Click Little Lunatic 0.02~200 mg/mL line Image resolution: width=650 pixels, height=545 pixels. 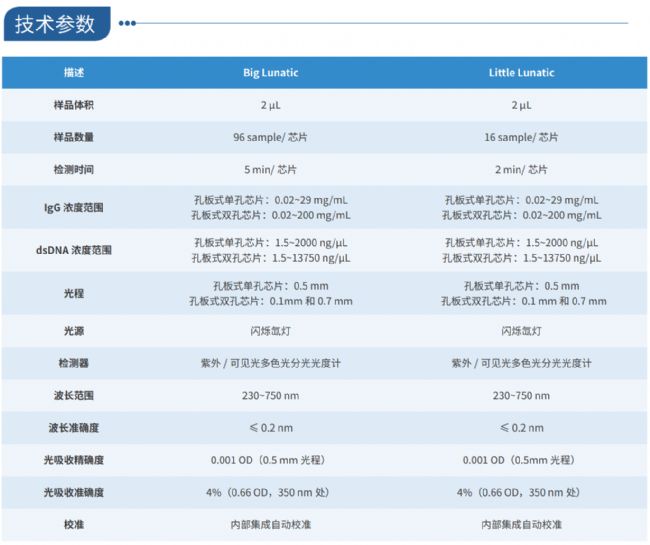pos(521,216)
